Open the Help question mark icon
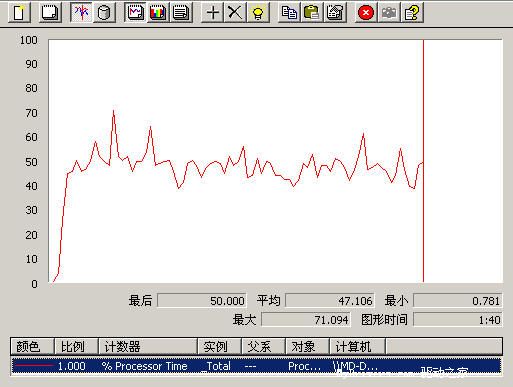 [412, 13]
